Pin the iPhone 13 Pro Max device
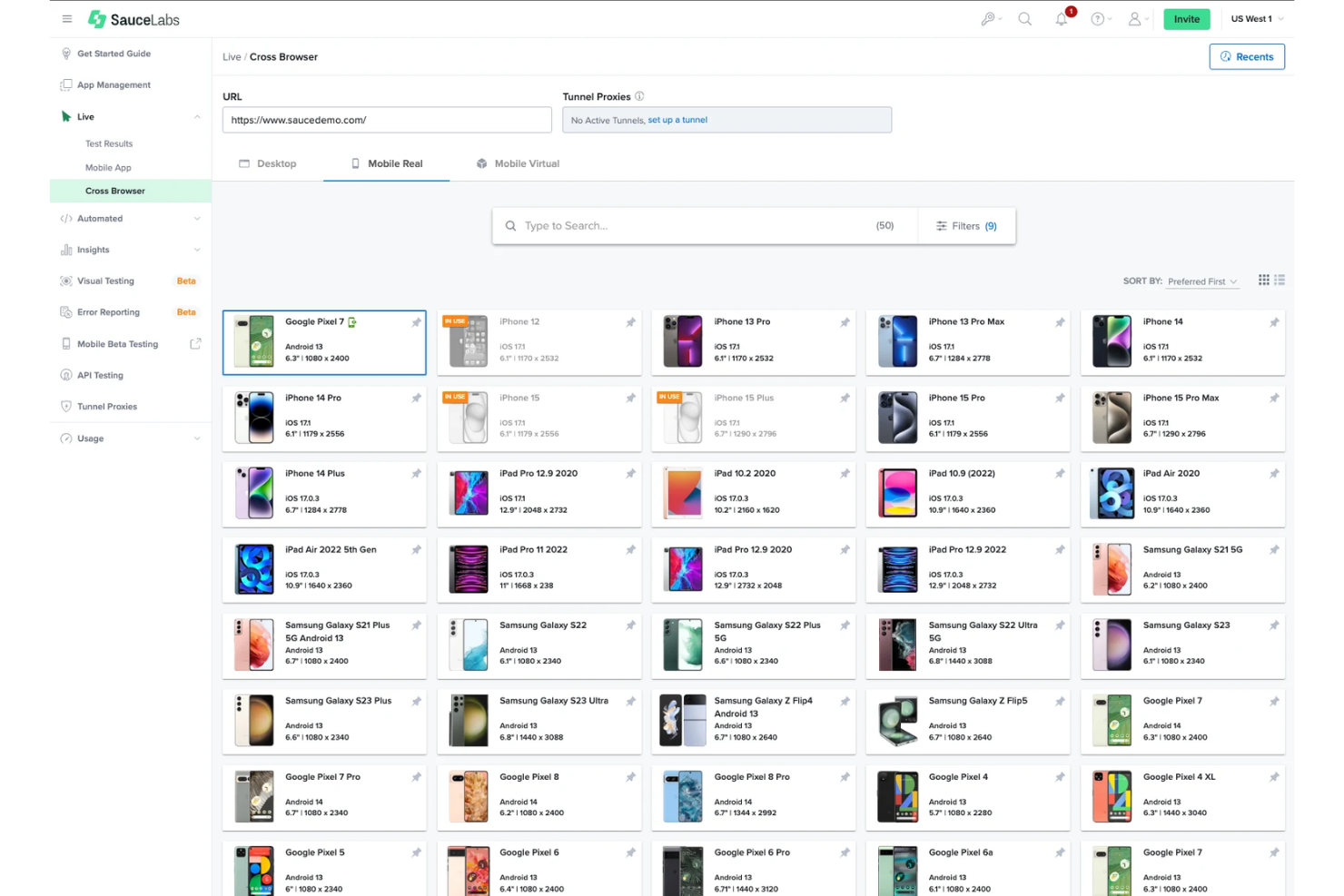This screenshot has width=1344, height=896. click(1060, 322)
